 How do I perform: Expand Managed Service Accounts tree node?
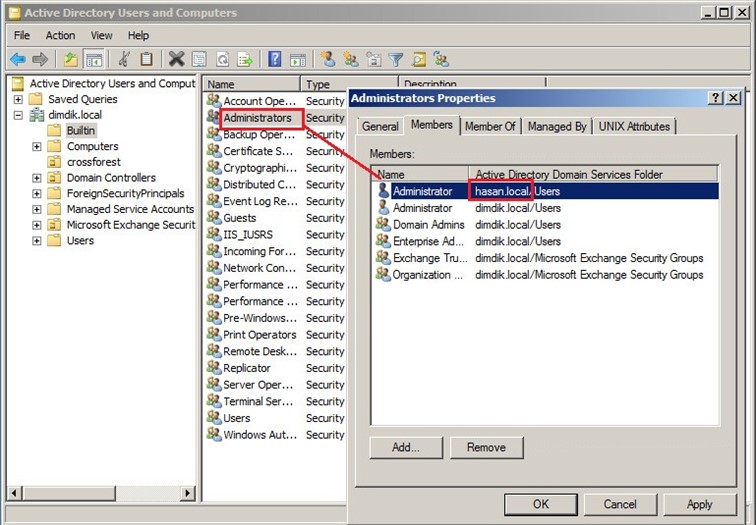(37, 209)
